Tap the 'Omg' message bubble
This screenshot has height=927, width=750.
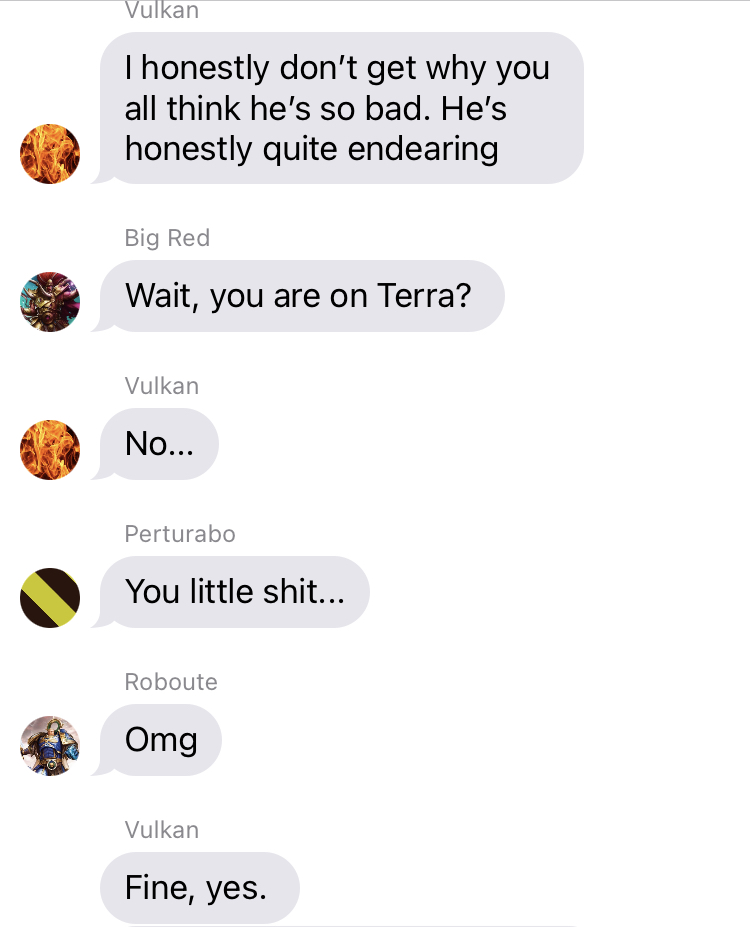(x=161, y=740)
